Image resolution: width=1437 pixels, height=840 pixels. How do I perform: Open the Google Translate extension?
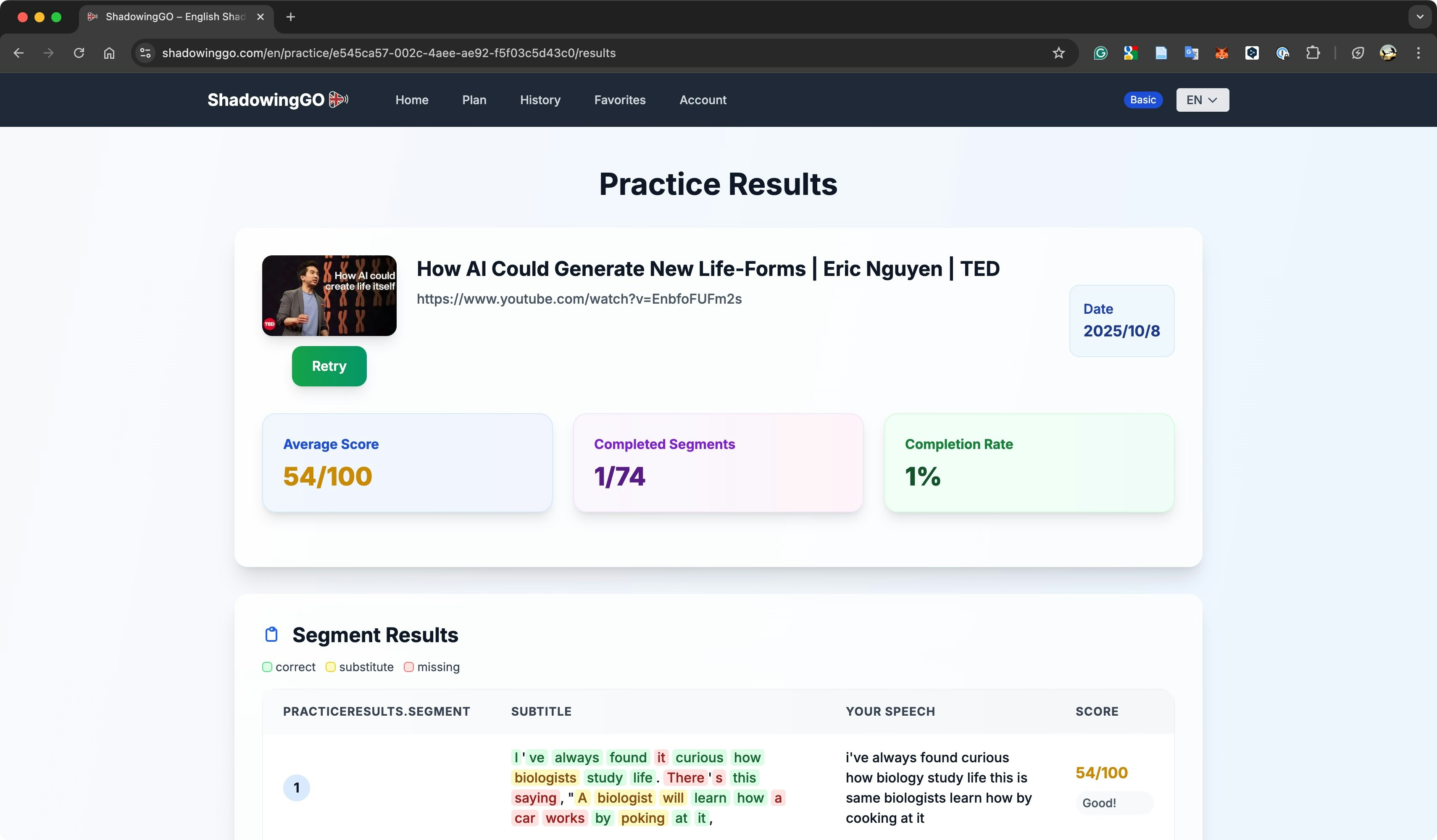[1191, 53]
